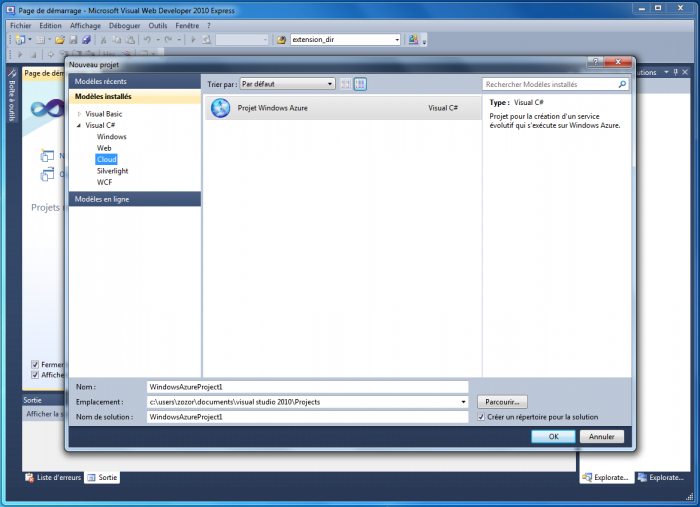Click the search magnifier in Rechercher Modèles
Image resolution: width=700 pixels, height=507 pixels.
coord(624,85)
